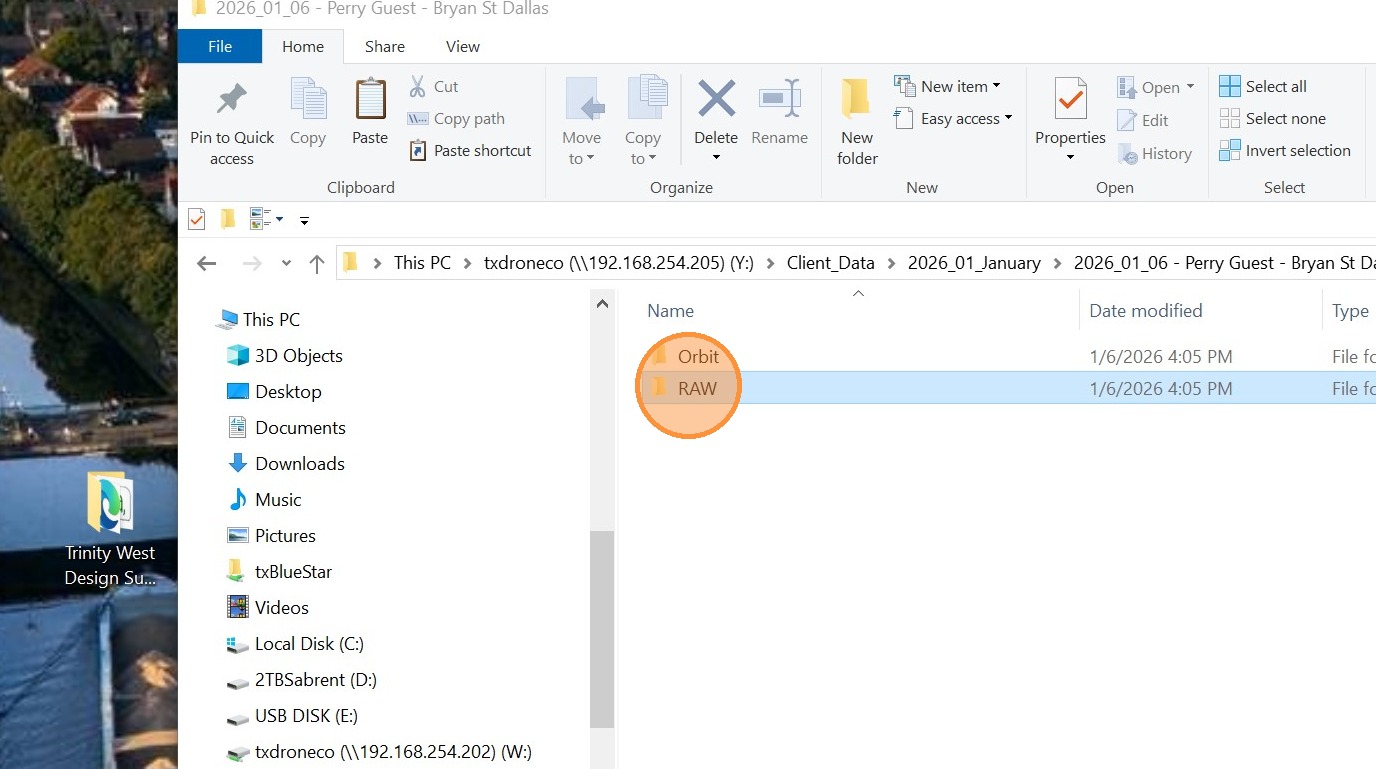The height and width of the screenshot is (769, 1376).
Task: Select the Orbit folder
Action: click(x=698, y=356)
